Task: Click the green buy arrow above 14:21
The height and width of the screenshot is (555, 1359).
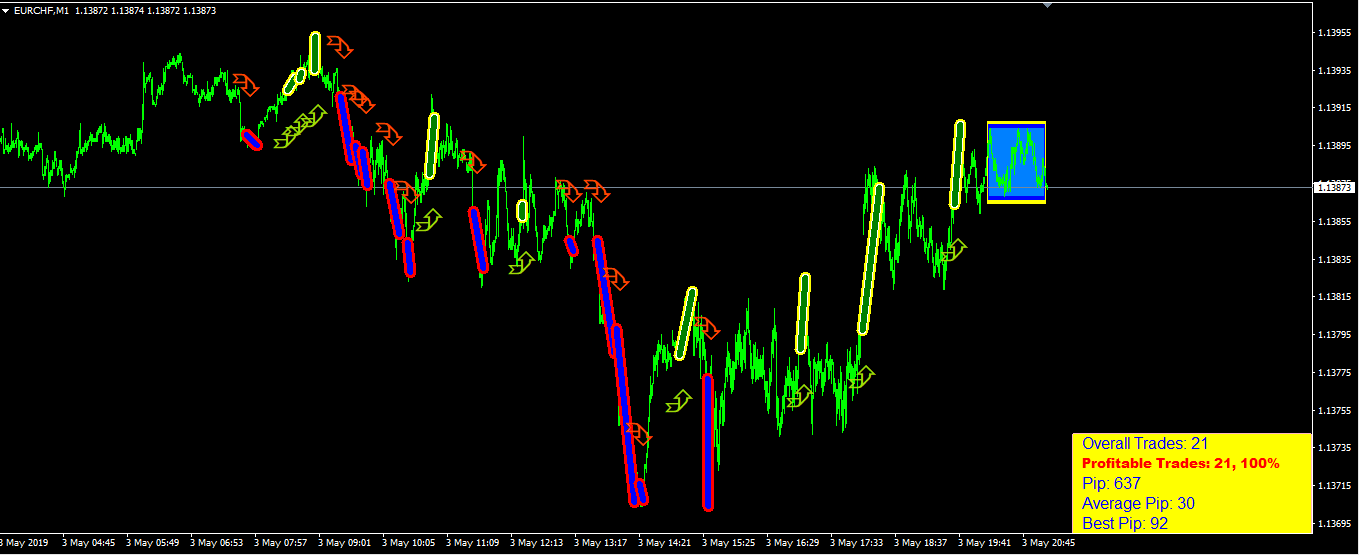Action: click(x=678, y=401)
